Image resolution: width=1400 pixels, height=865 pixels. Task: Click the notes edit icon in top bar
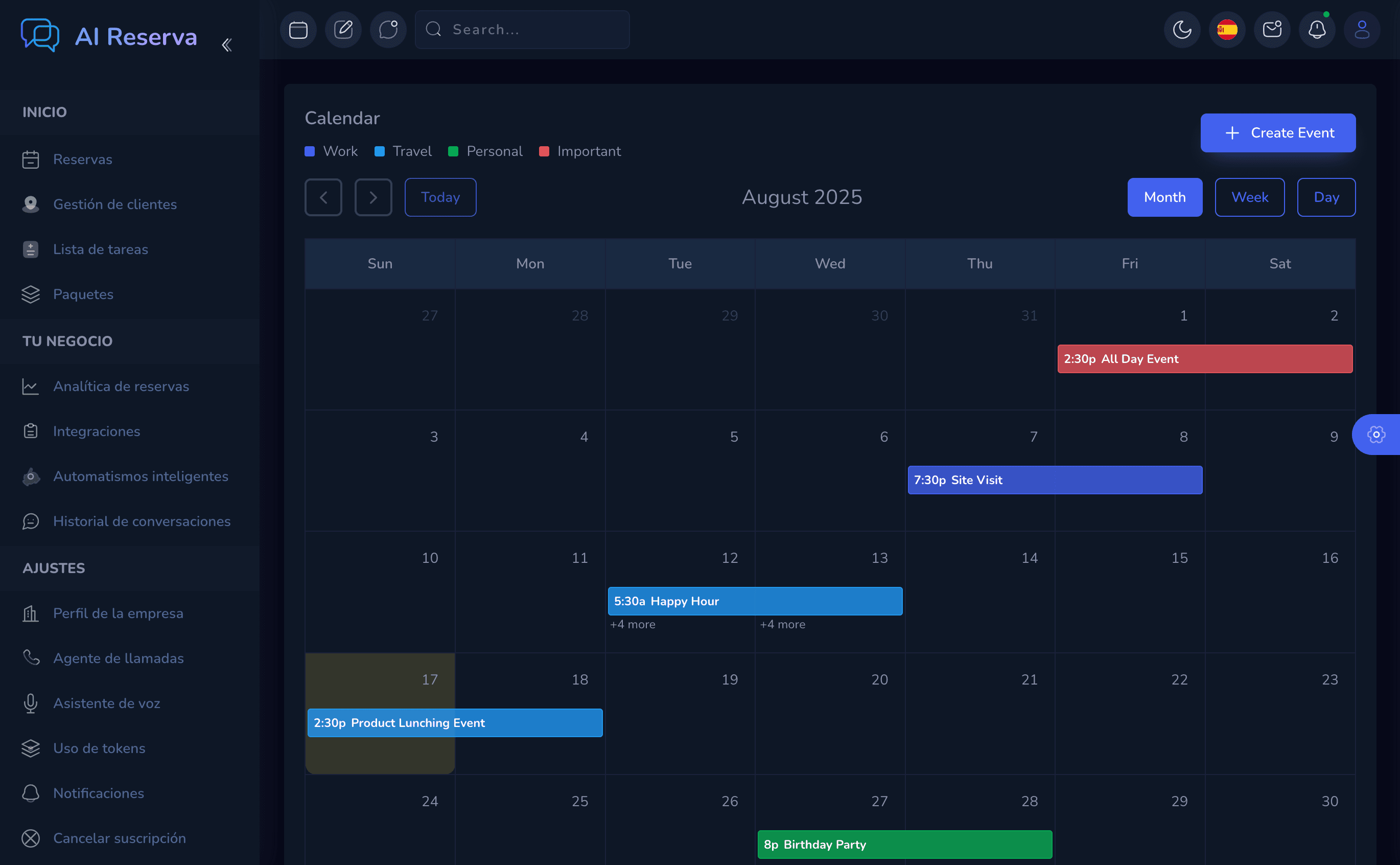click(x=343, y=30)
